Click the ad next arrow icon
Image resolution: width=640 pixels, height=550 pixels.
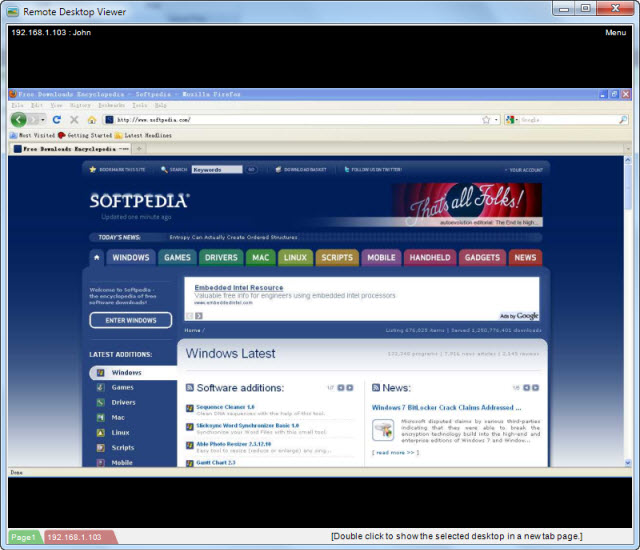199,316
